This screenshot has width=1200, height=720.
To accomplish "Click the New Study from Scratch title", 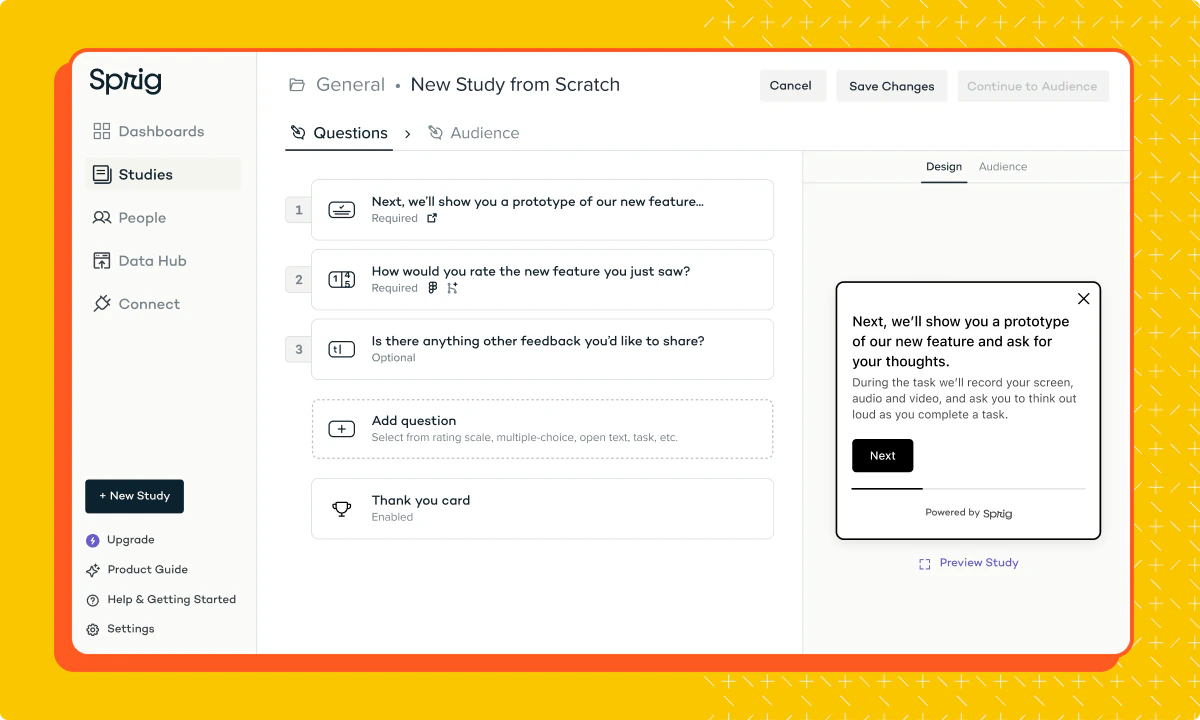I will (515, 85).
